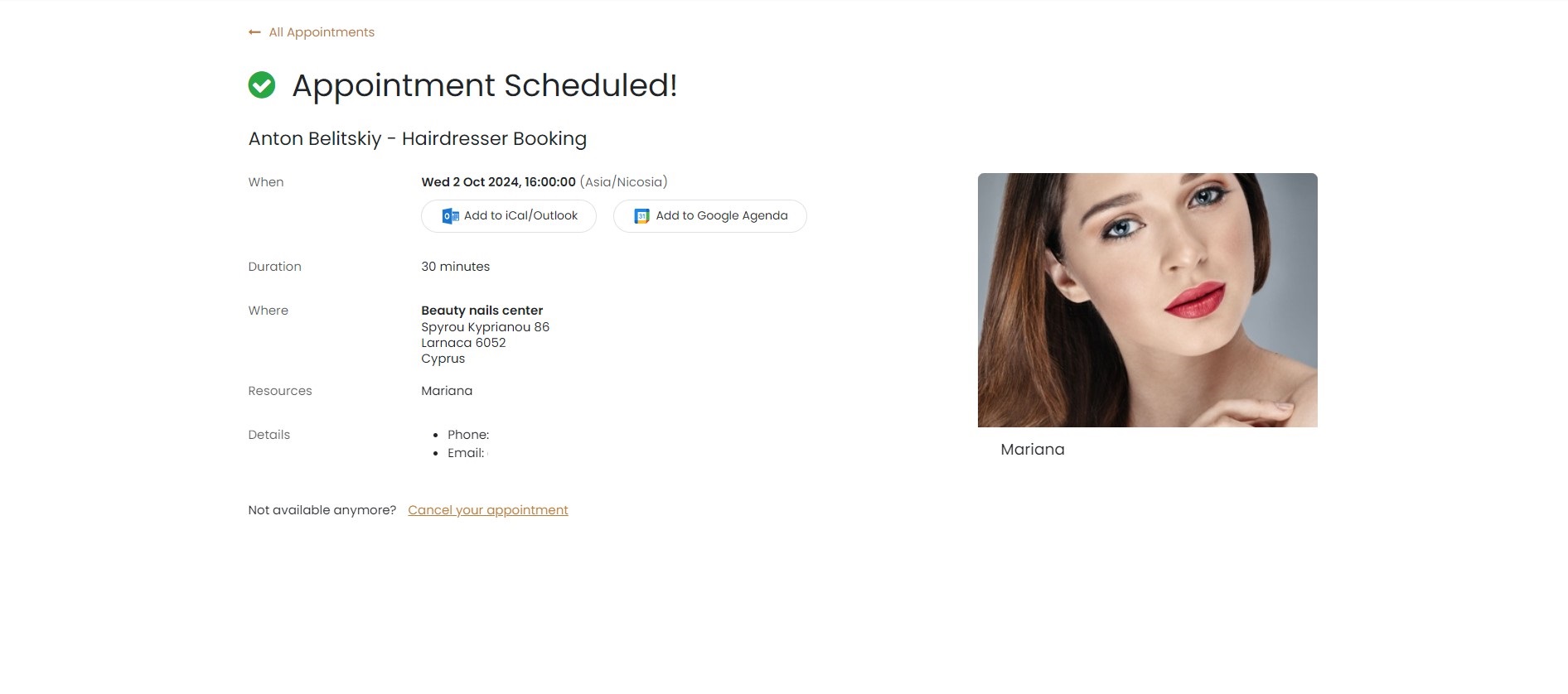Select the Phone: detail entry
Viewport: 1568px width, 694px height.
coord(468,435)
